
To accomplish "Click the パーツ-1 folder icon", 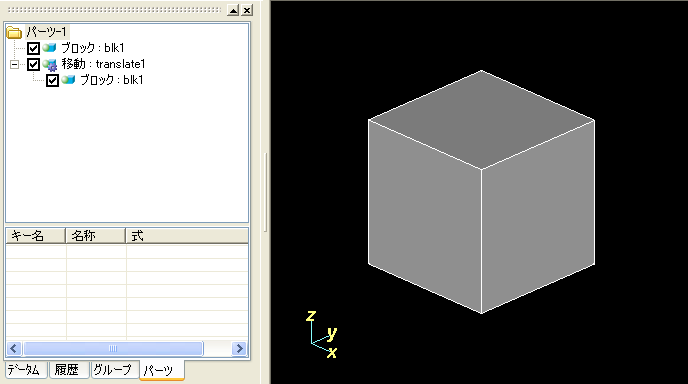I will [14, 32].
